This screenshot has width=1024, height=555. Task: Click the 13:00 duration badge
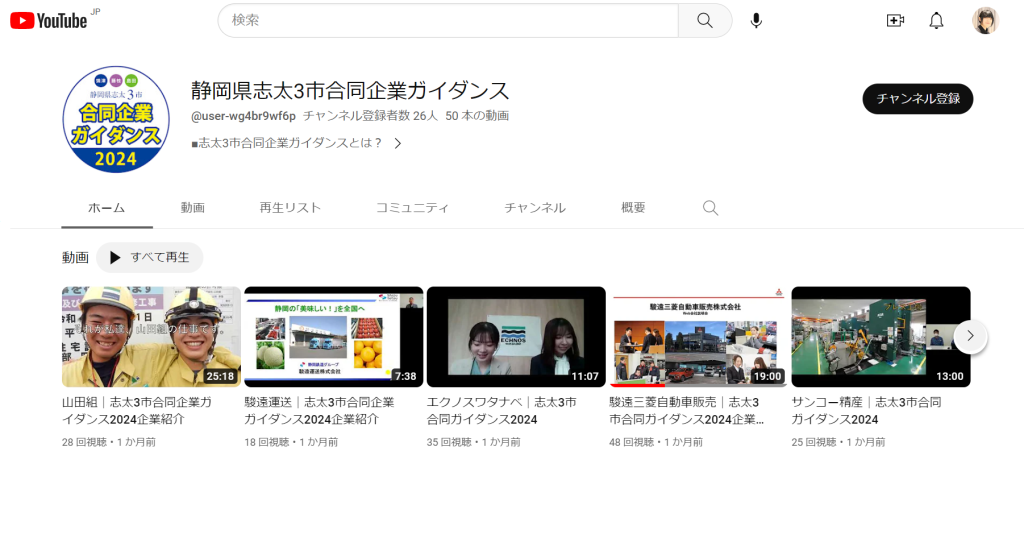pyautogui.click(x=950, y=376)
